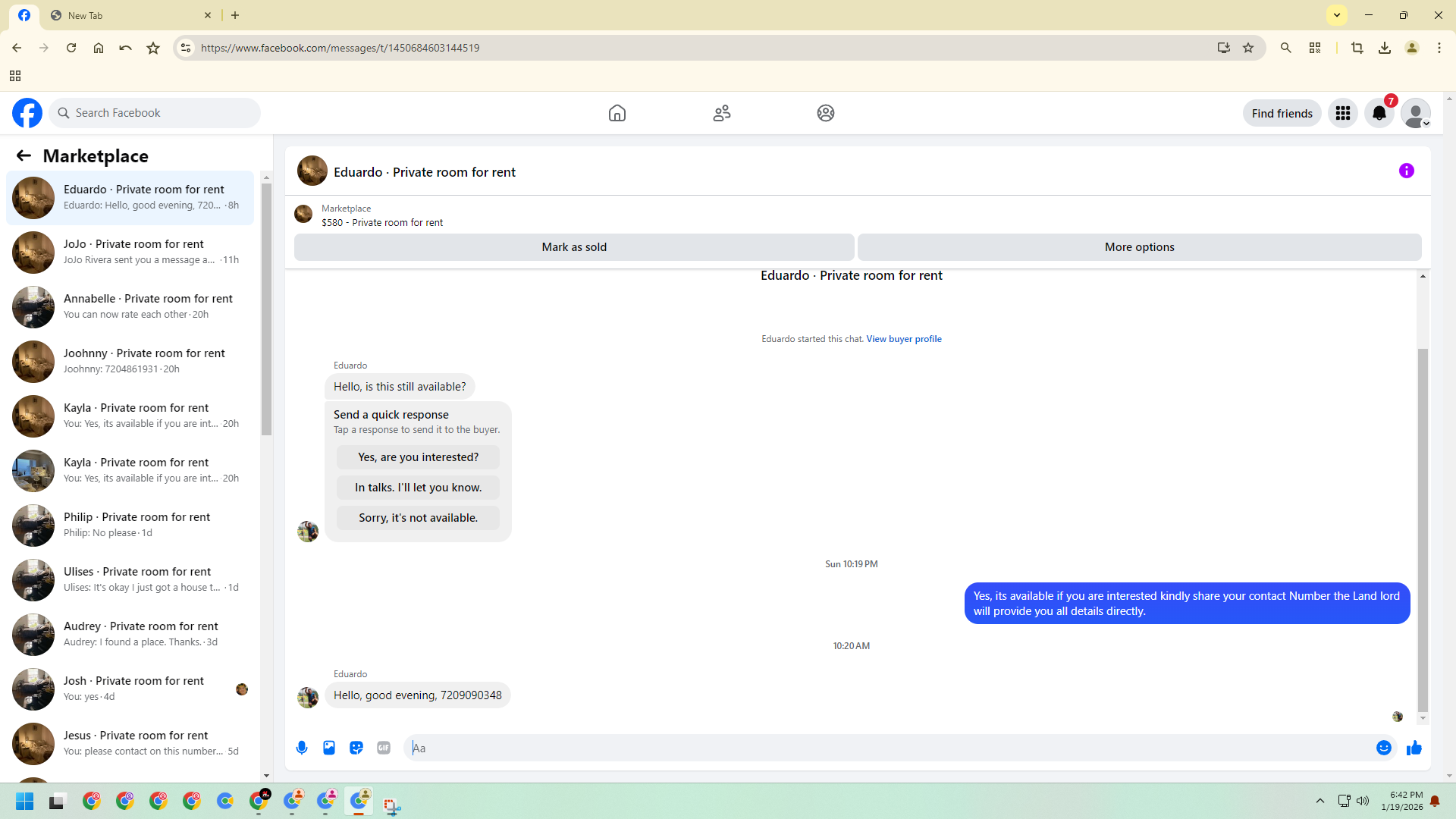Viewport: 1456px width, 819px height.
Task: Click the Search Facebook field
Action: point(155,113)
